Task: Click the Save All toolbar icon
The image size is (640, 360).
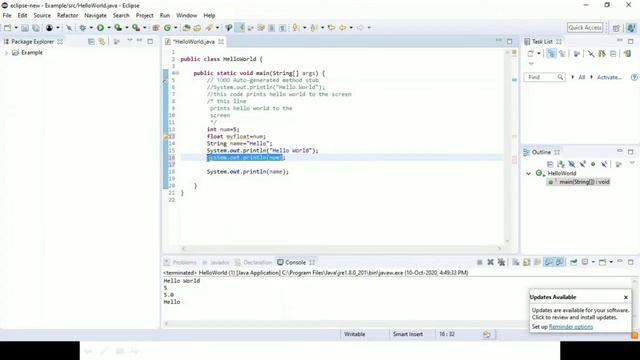Action: (x=36, y=28)
